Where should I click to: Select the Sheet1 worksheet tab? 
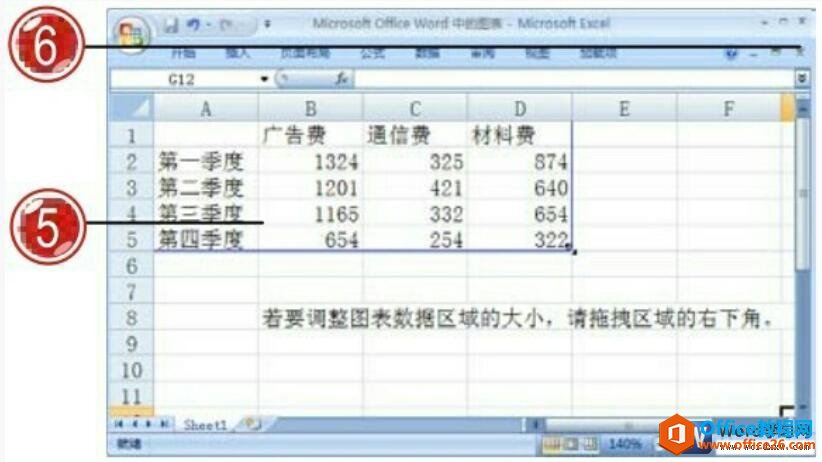tap(205, 425)
